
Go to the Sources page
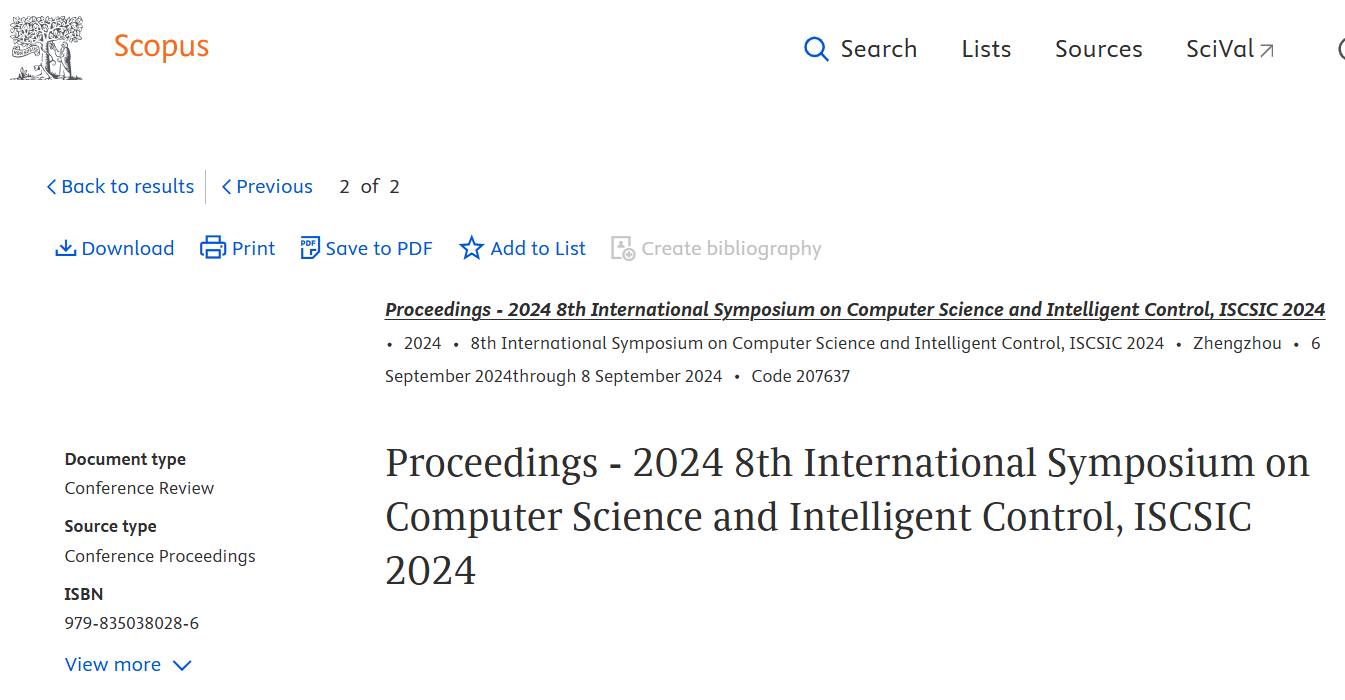pos(1098,49)
